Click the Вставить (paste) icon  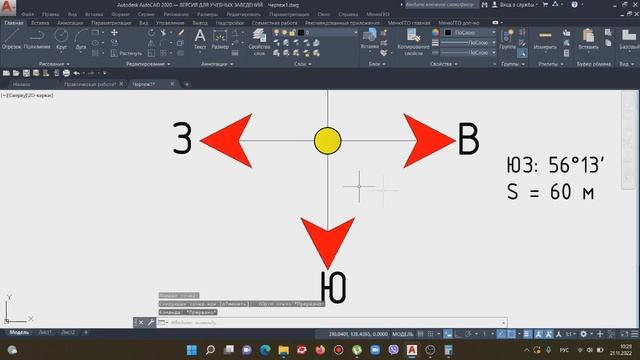pyautogui.click(x=588, y=39)
